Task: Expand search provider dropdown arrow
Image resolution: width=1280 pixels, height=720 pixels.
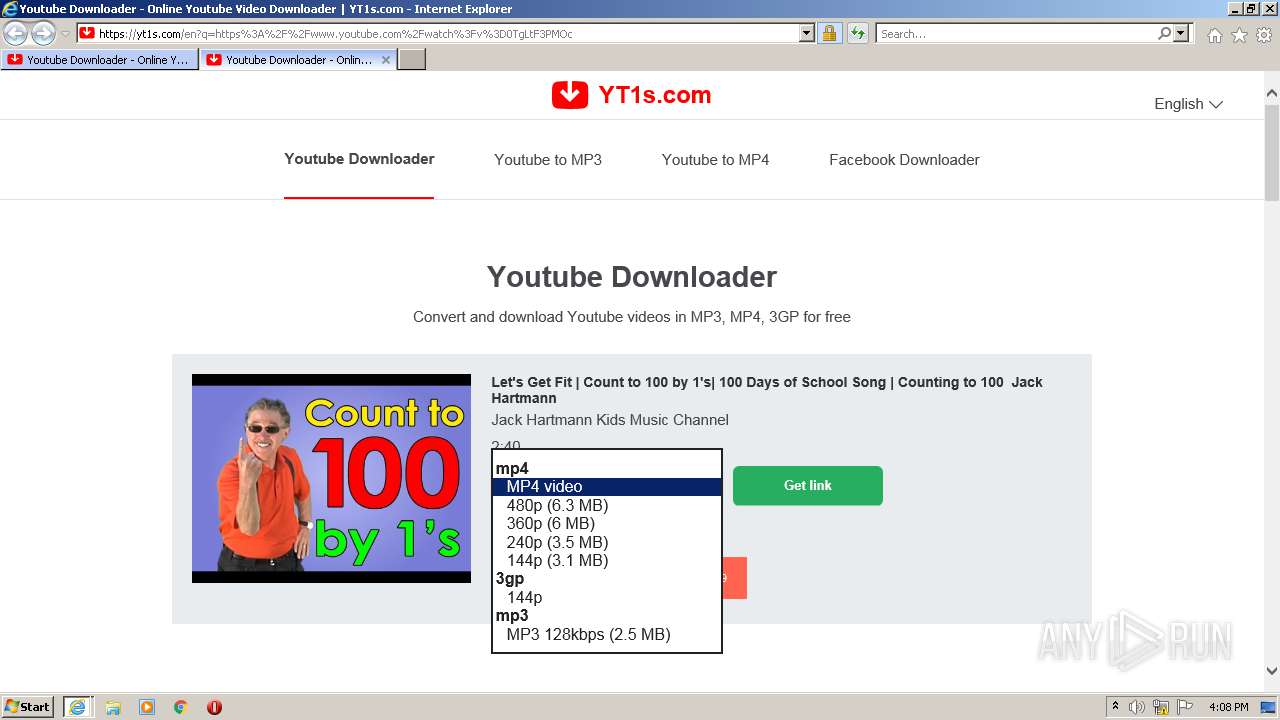Action: click(1181, 33)
